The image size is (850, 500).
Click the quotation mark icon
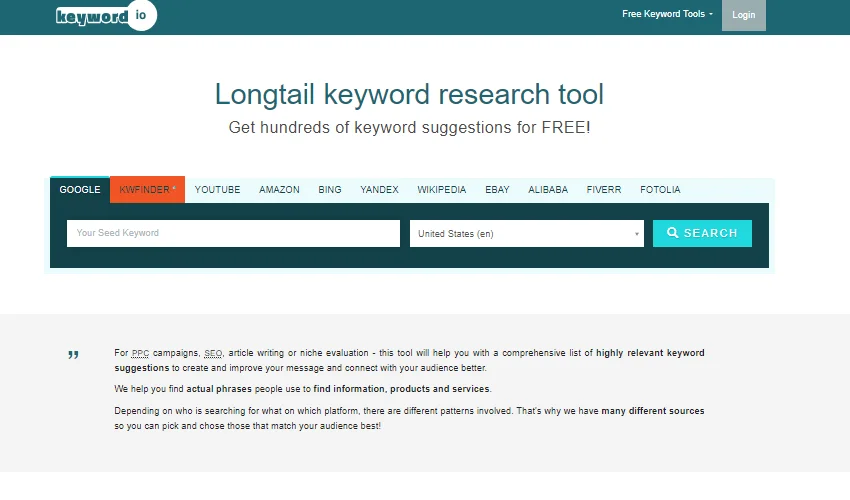point(73,355)
